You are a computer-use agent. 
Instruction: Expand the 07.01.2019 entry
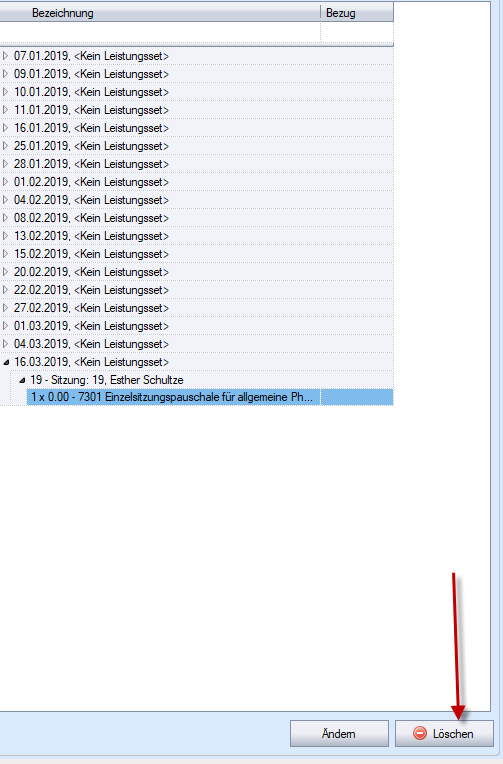(5, 56)
